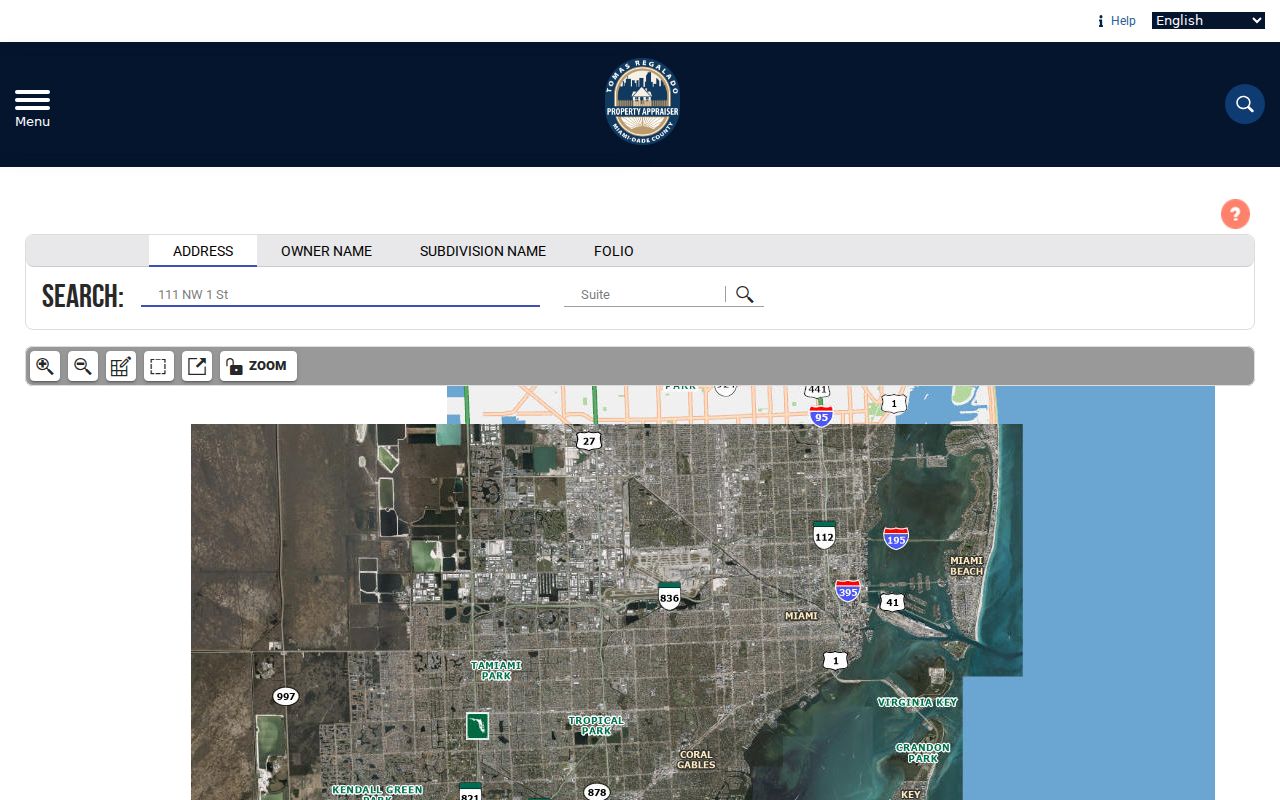
Task: Click the route 112 shield on map
Action: (x=824, y=534)
